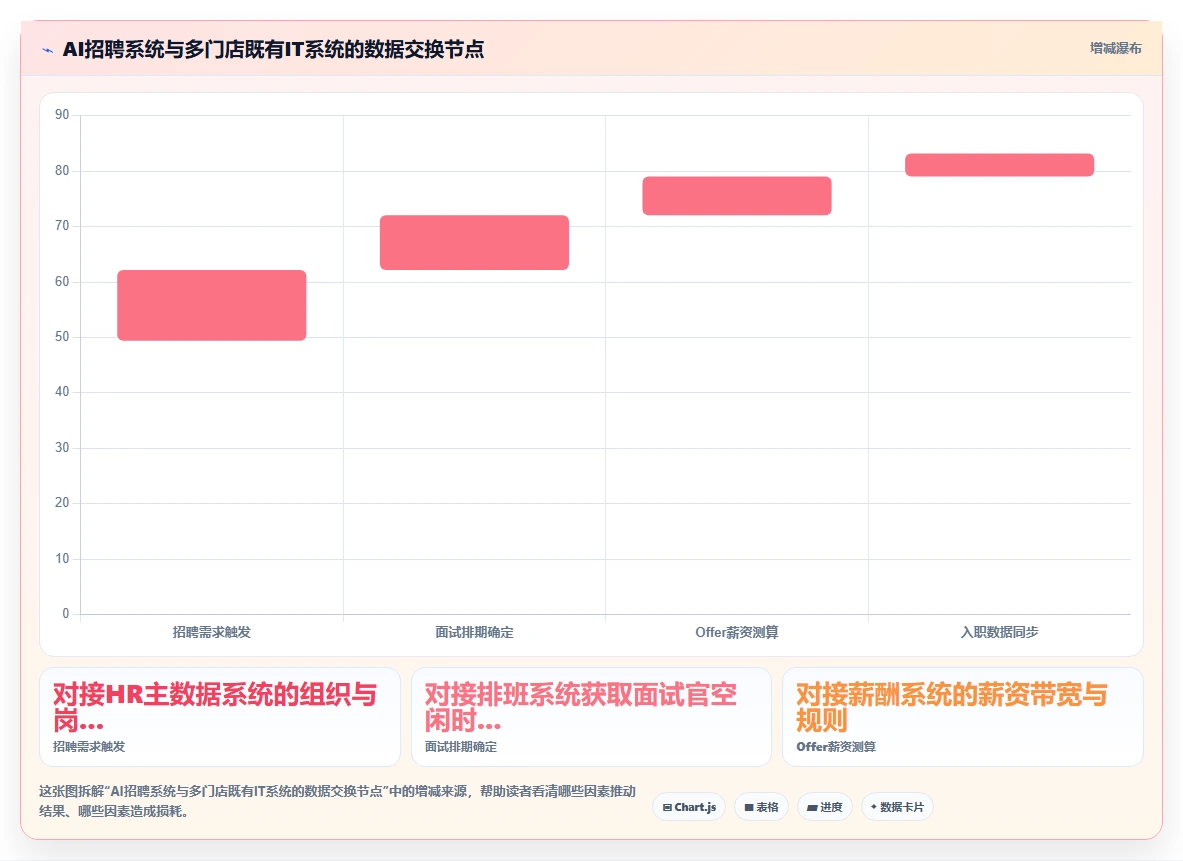Click the x-axis label 入职数据同步

[x=999, y=632]
